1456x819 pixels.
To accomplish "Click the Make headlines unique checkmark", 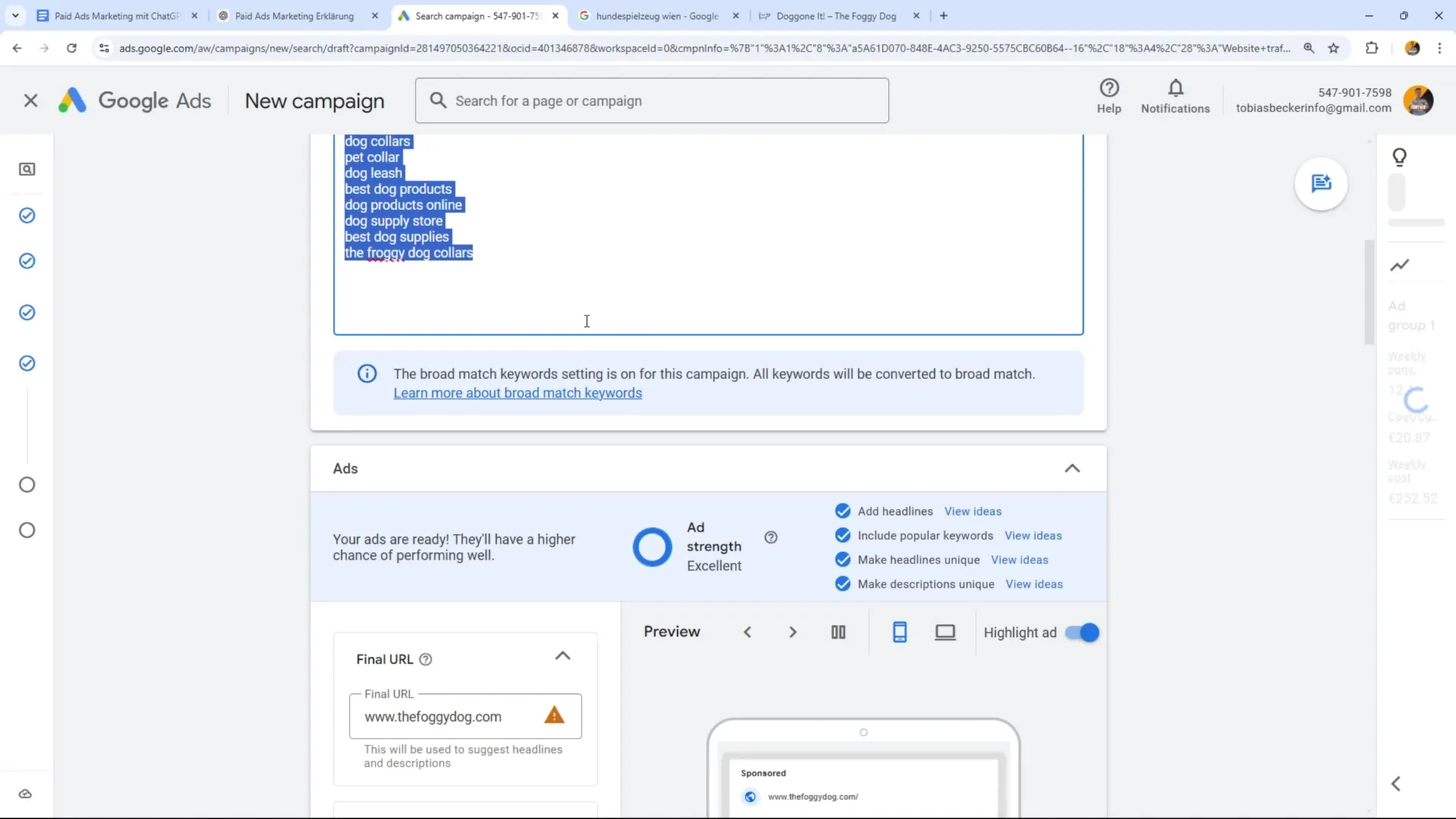I will click(x=843, y=560).
